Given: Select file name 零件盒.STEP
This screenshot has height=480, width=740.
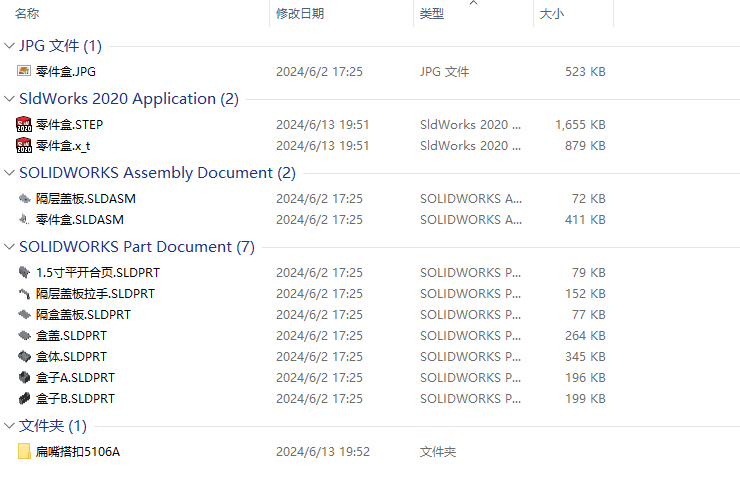Looking at the screenshot, I should click(x=69, y=124).
